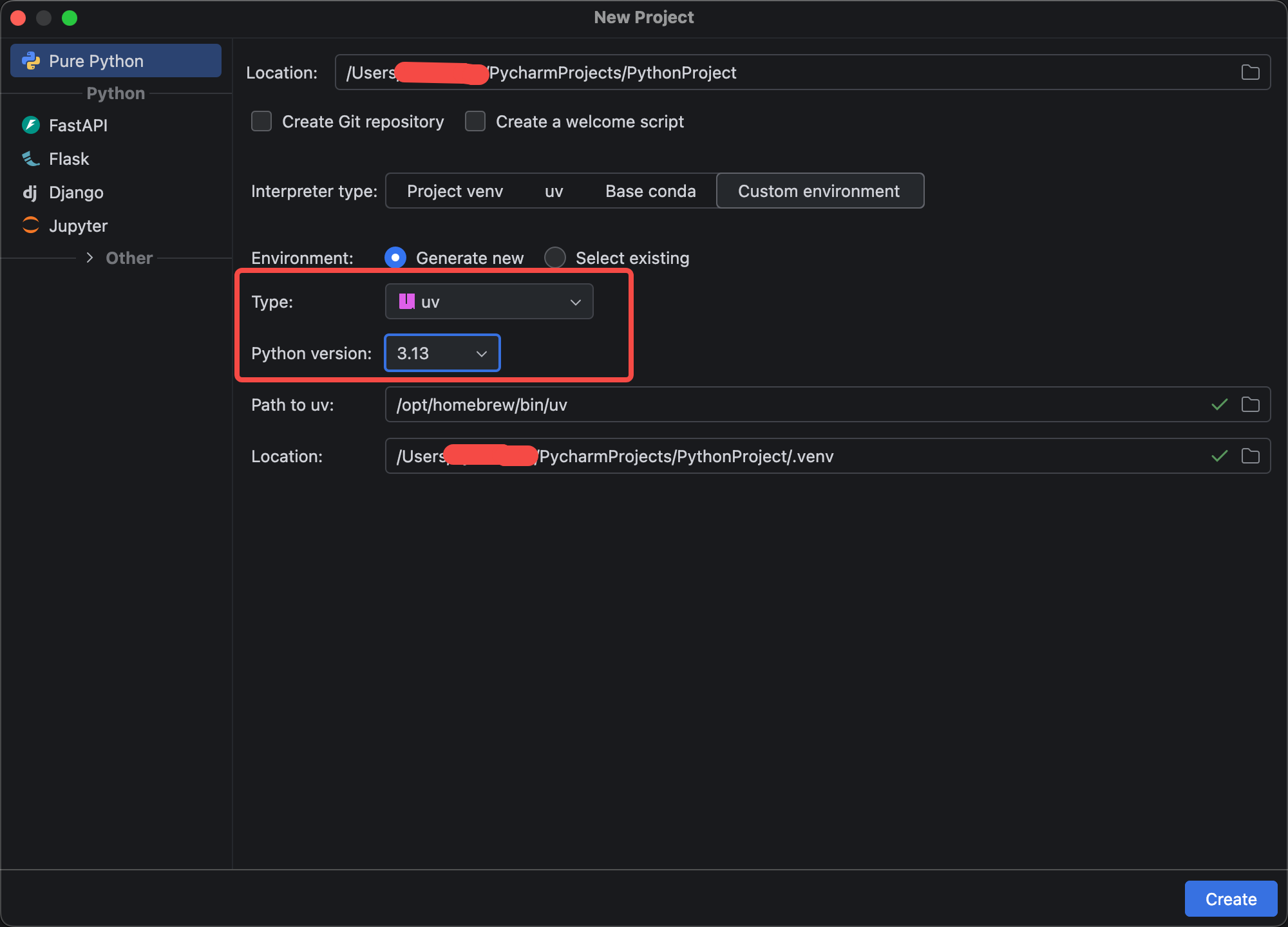This screenshot has width=1288, height=927.
Task: Select FastAPI project type
Action: point(116,125)
